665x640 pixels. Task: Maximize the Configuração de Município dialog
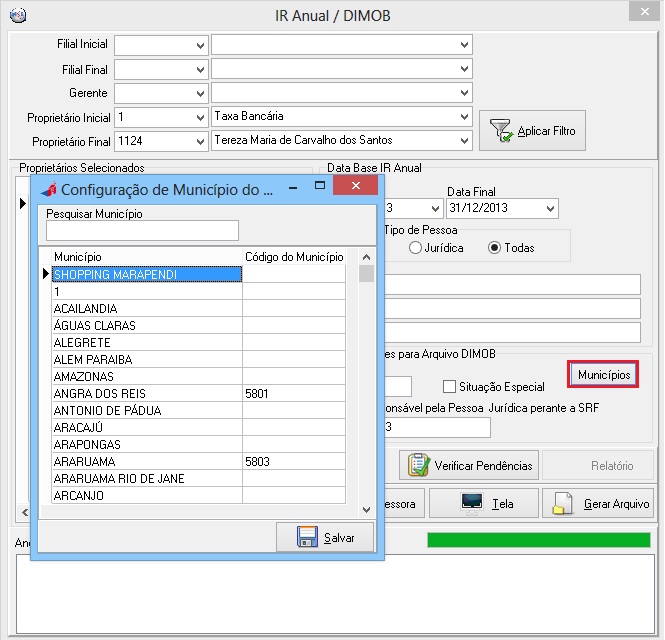point(320,186)
